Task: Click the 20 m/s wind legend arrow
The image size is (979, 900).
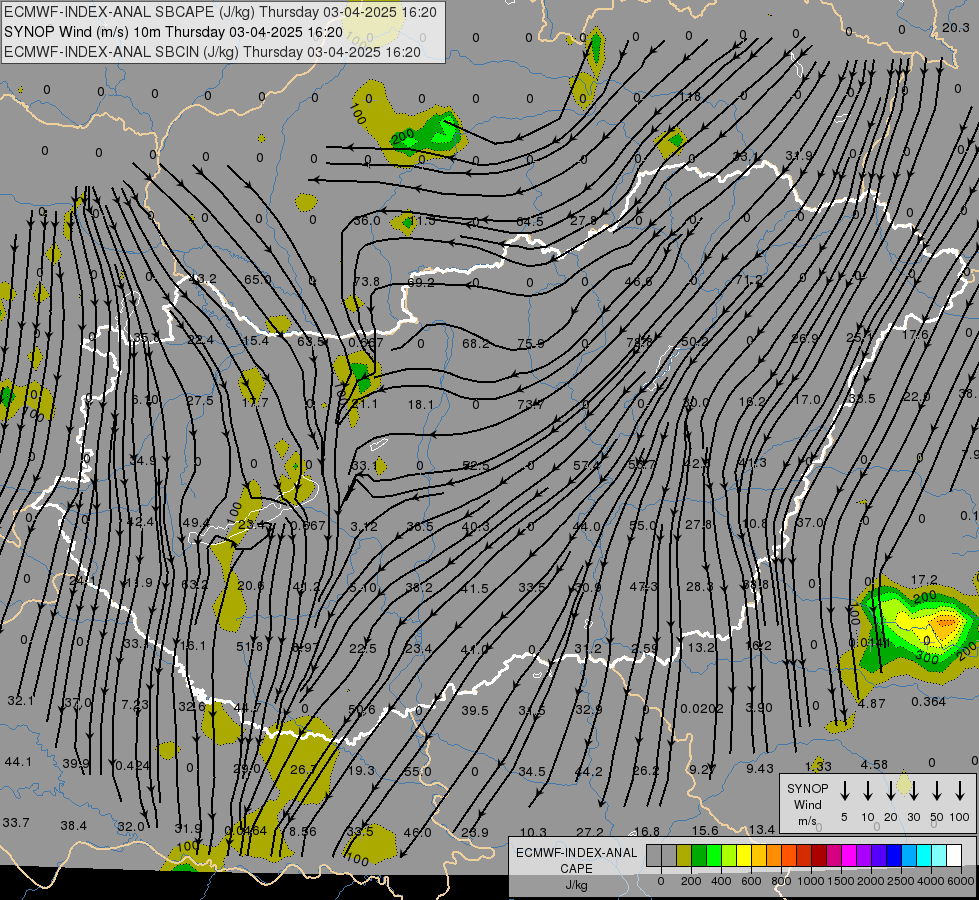Action: (x=891, y=791)
